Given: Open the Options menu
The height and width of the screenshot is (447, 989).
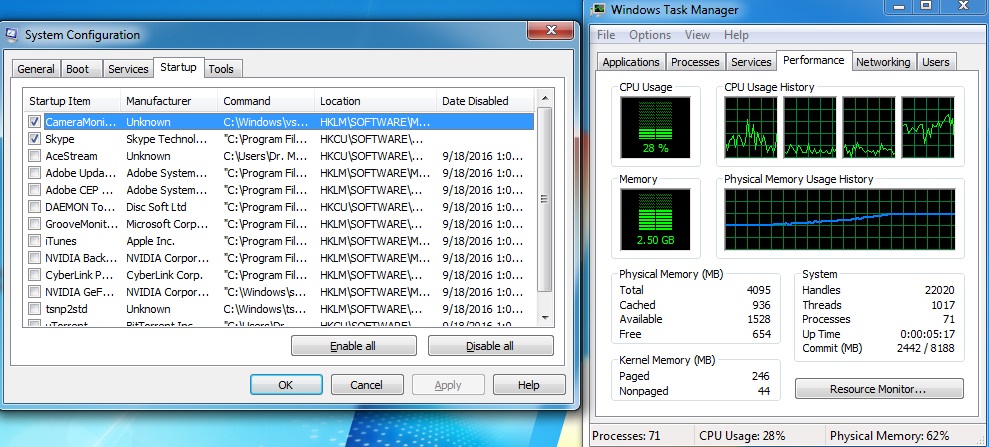Looking at the screenshot, I should point(650,35).
